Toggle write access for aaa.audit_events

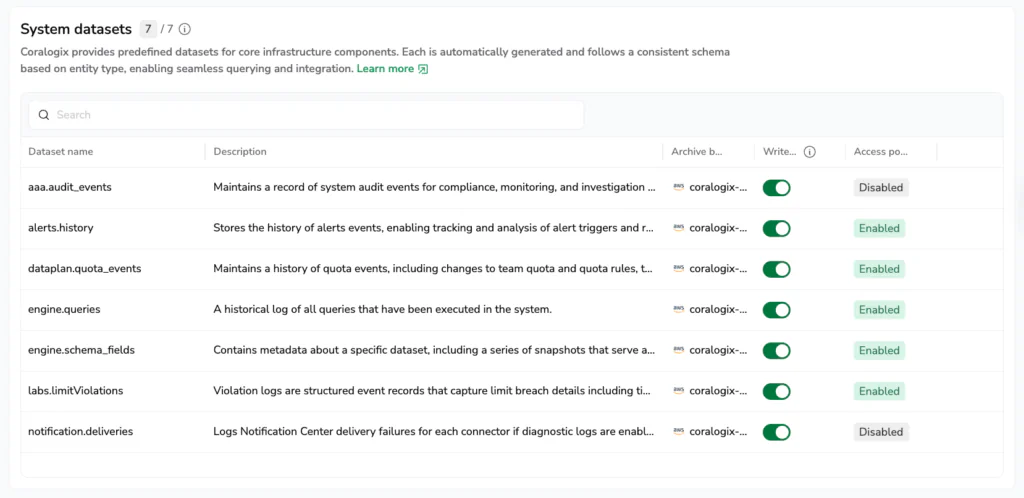click(776, 188)
